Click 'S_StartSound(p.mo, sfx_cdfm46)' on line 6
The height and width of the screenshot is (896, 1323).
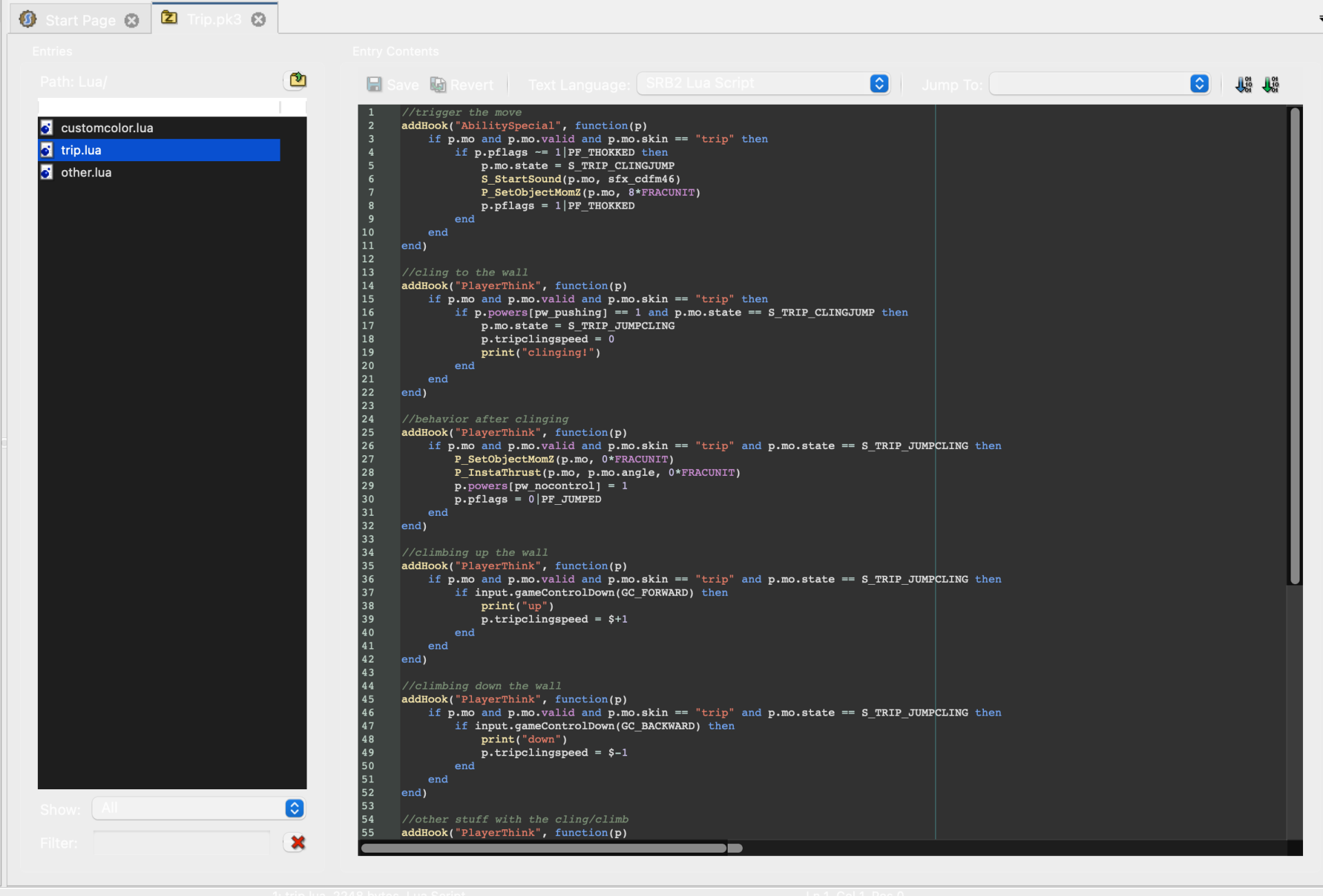[x=581, y=179]
